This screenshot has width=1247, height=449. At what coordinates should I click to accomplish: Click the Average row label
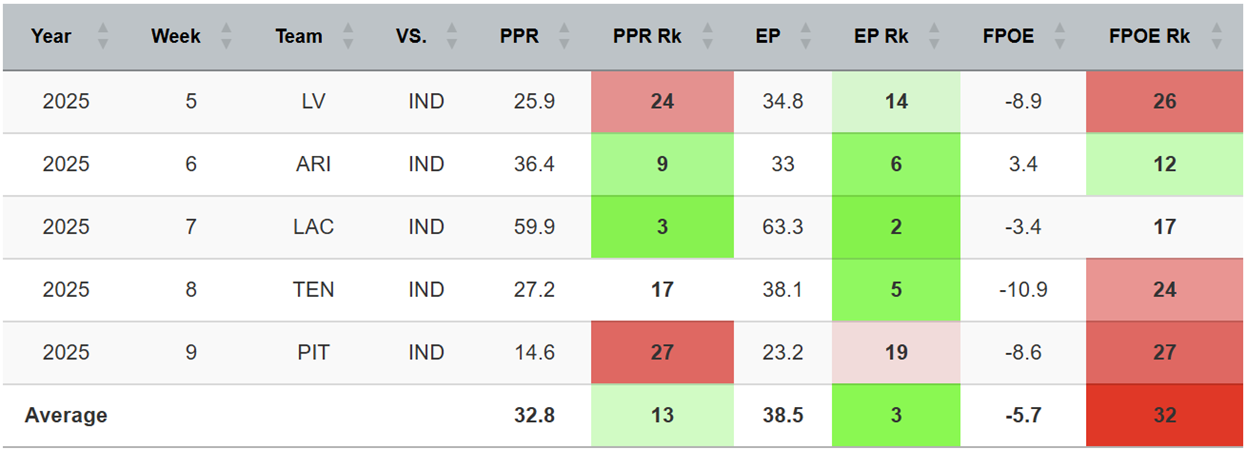pyautogui.click(x=66, y=415)
